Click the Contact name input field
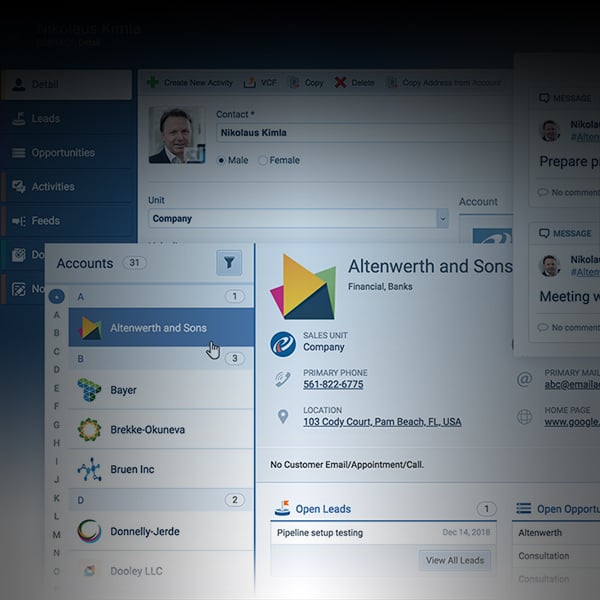 [364, 133]
